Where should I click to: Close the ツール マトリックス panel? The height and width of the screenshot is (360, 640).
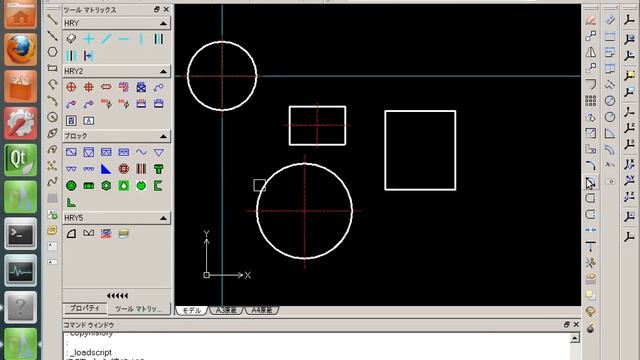click(166, 9)
